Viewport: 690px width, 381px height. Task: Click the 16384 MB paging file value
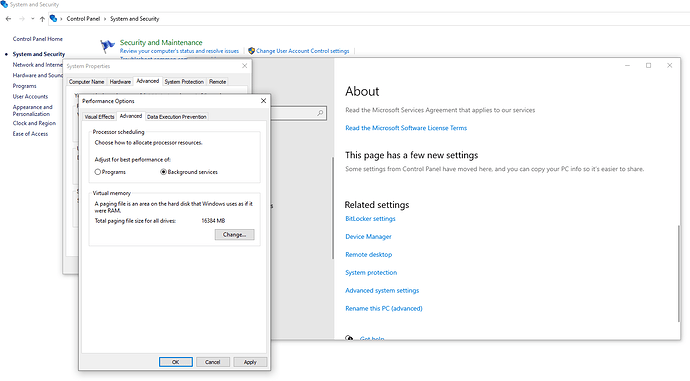pos(213,221)
